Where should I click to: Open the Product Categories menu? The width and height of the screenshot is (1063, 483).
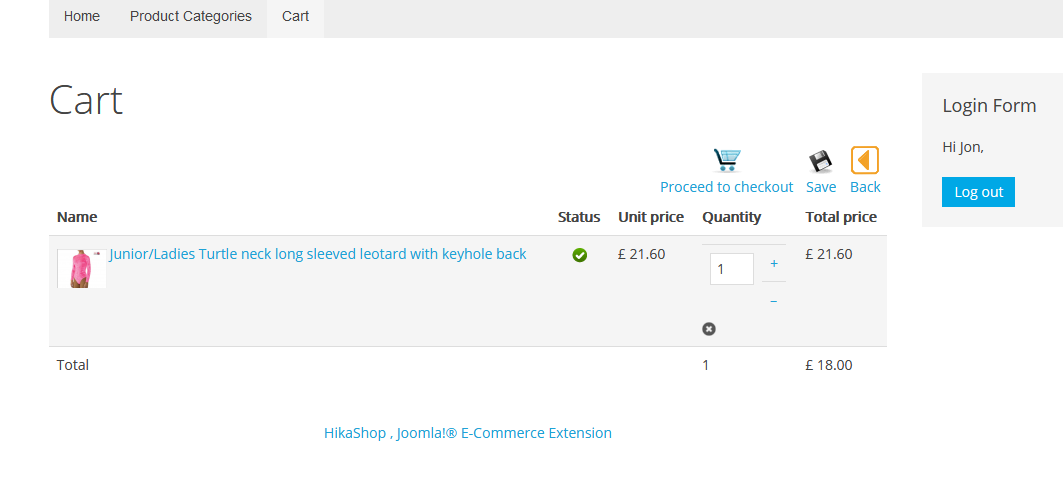click(191, 16)
